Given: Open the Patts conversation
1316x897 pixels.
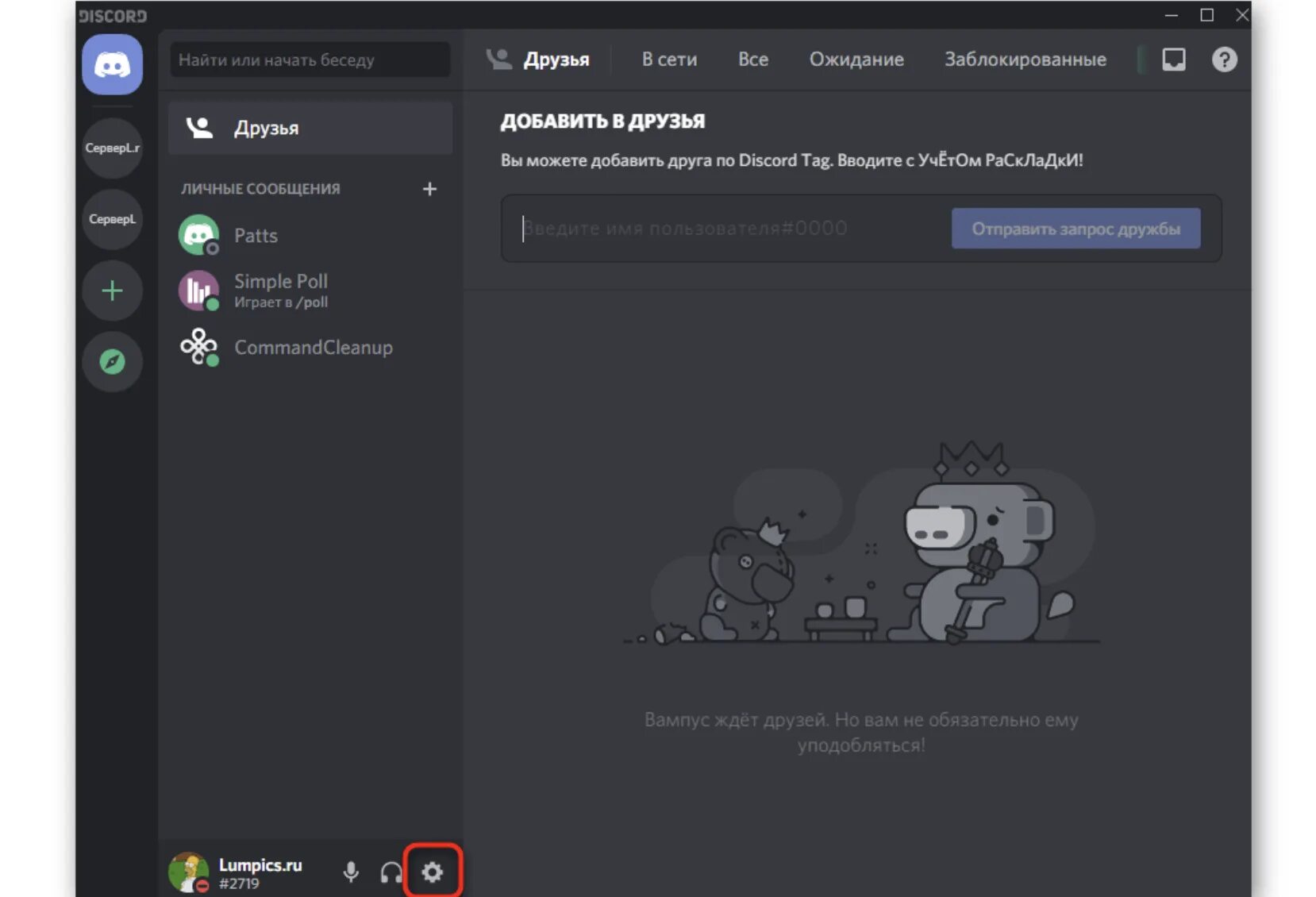Looking at the screenshot, I should (x=310, y=235).
